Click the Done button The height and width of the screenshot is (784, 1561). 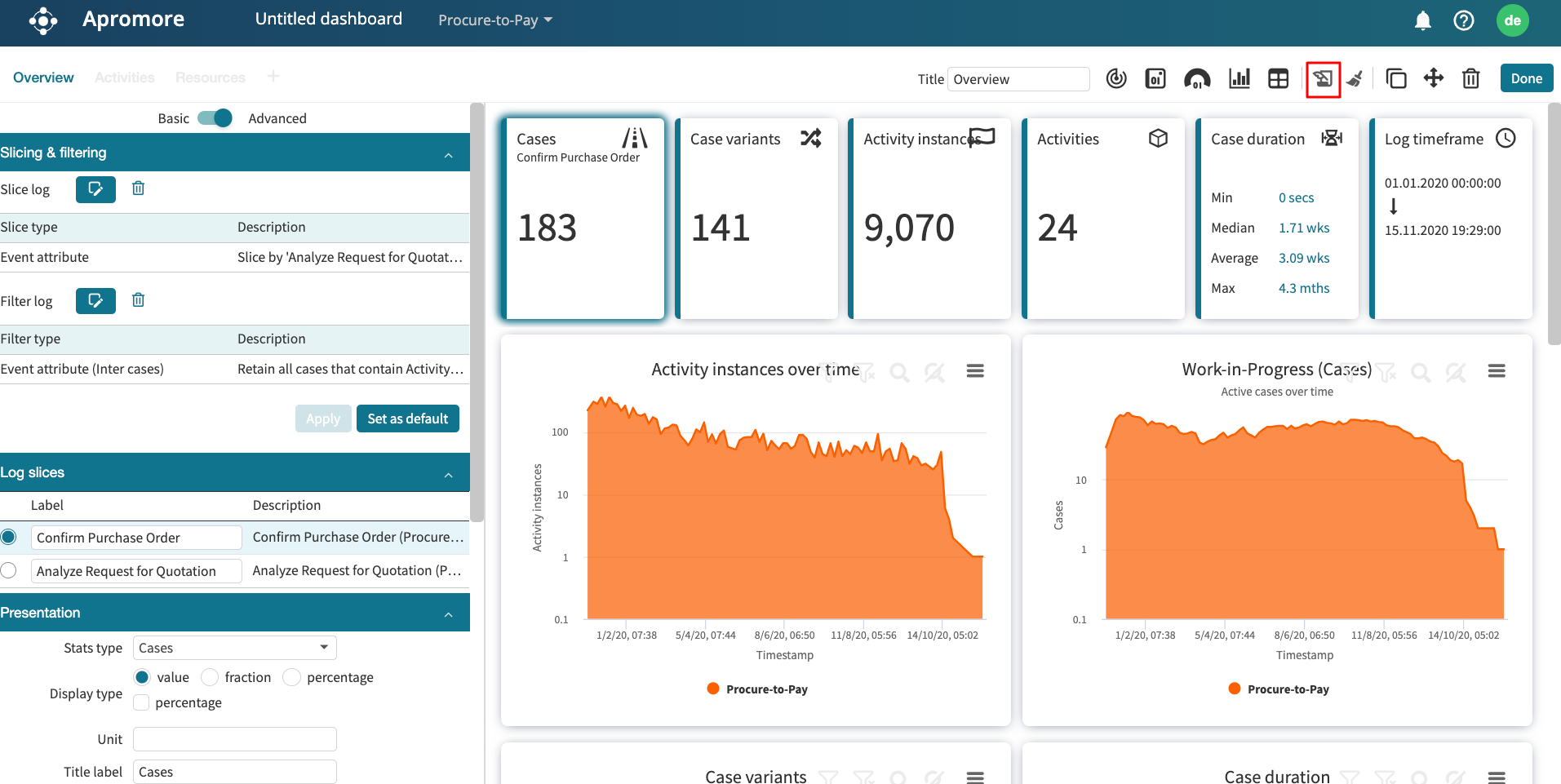(1525, 78)
